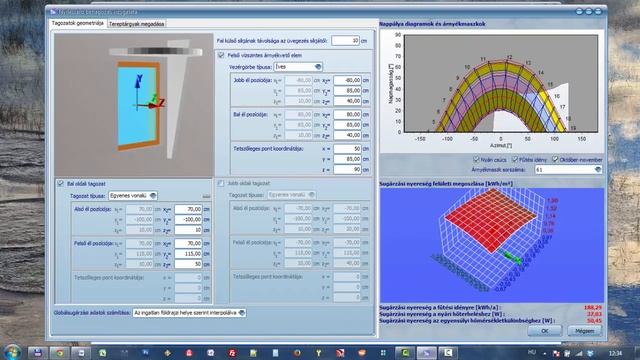The width and height of the screenshot is (640, 360).
Task: Click summer heat load value 37,03
Action: click(x=595, y=314)
